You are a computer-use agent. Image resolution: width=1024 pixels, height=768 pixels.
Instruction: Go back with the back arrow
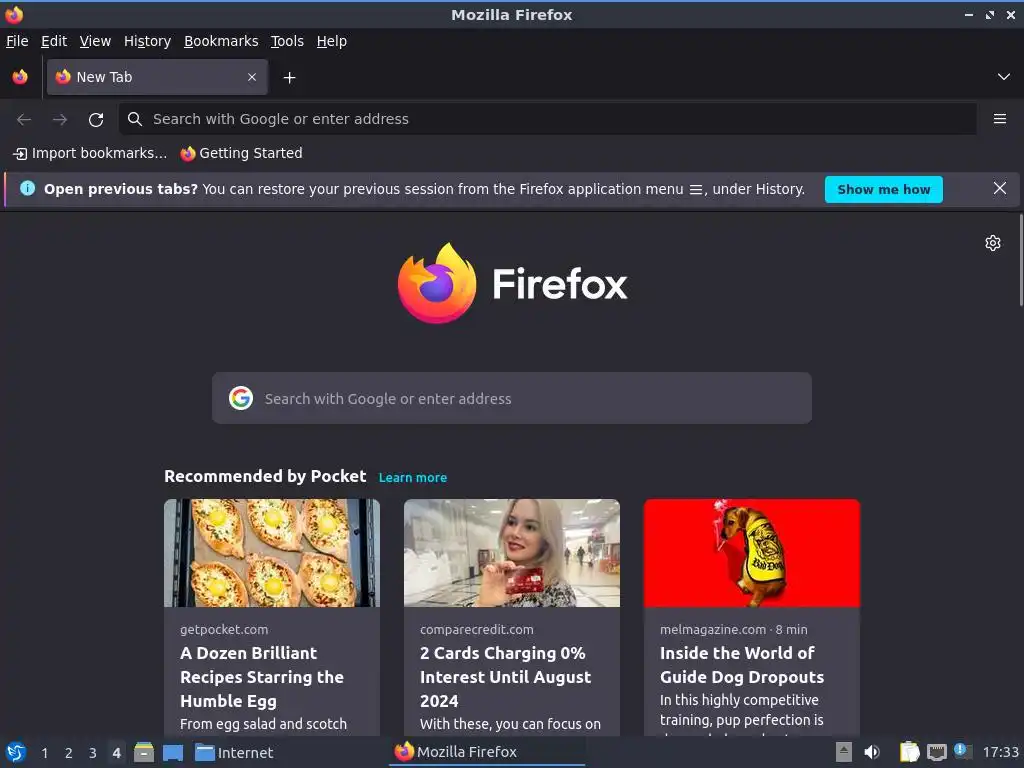24,120
